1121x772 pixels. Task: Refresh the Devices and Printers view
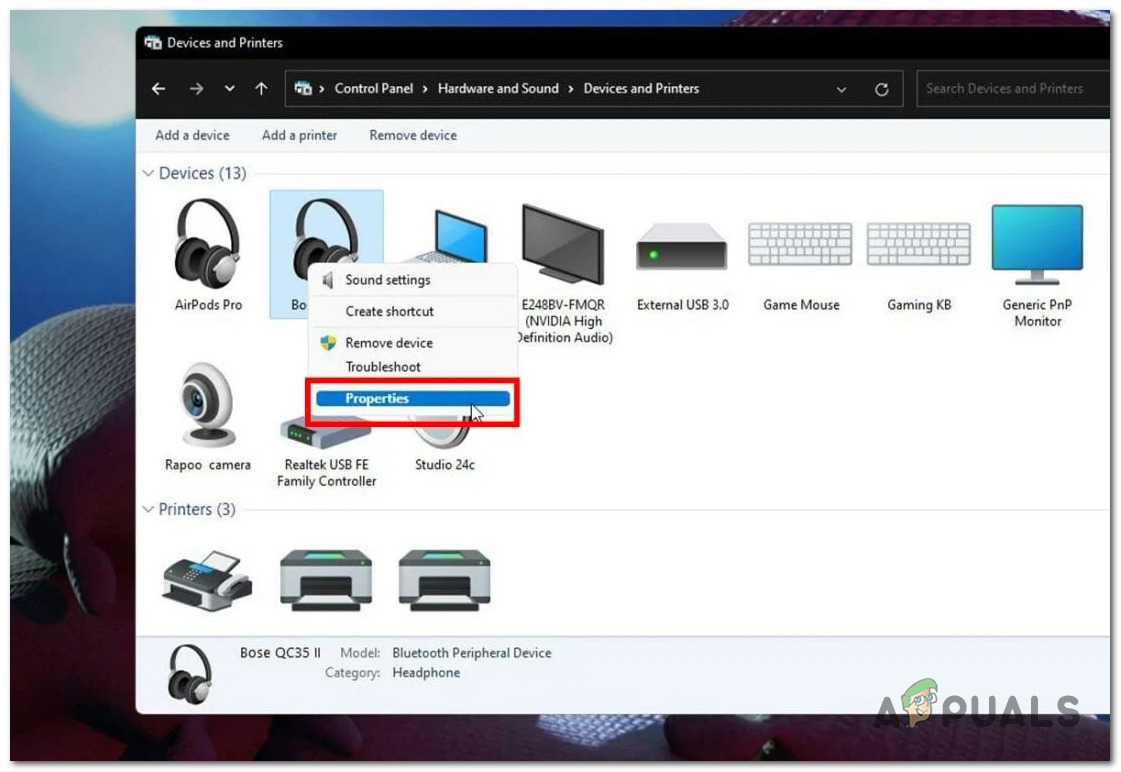884,88
